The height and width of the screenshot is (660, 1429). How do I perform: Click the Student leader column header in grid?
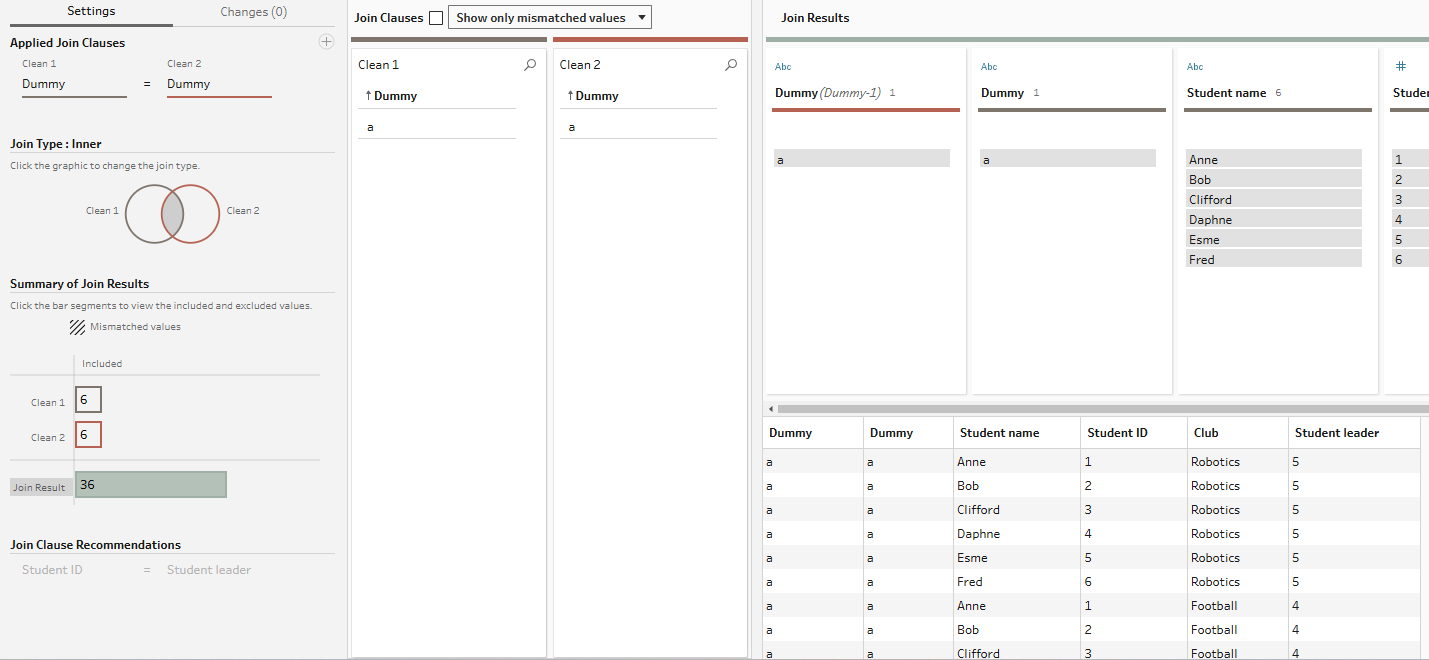(x=1336, y=433)
